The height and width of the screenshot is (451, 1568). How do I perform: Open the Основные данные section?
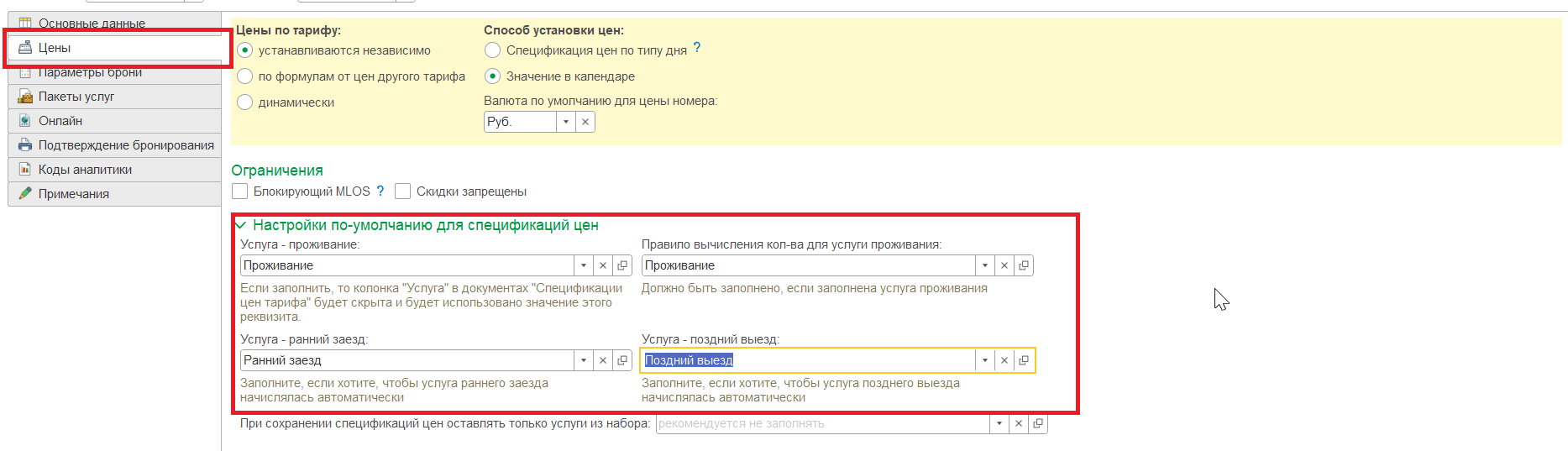click(114, 23)
